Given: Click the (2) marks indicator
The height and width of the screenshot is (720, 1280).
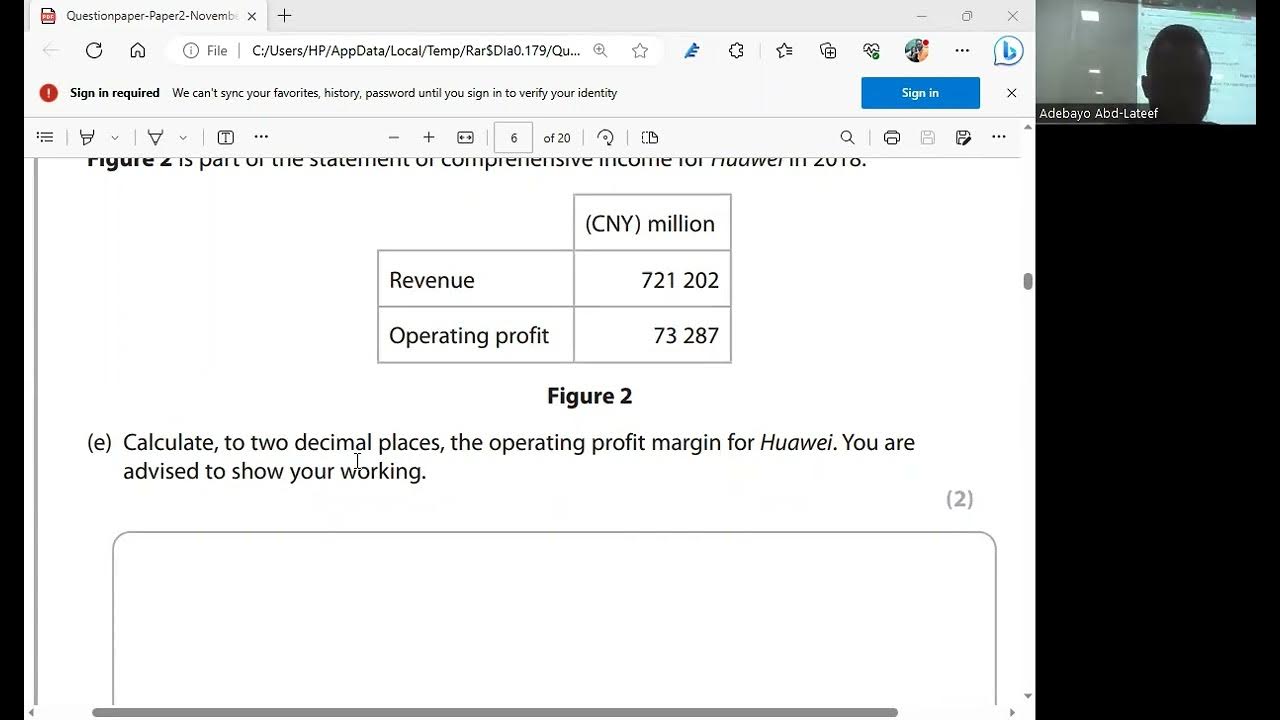Looking at the screenshot, I should coord(960,499).
